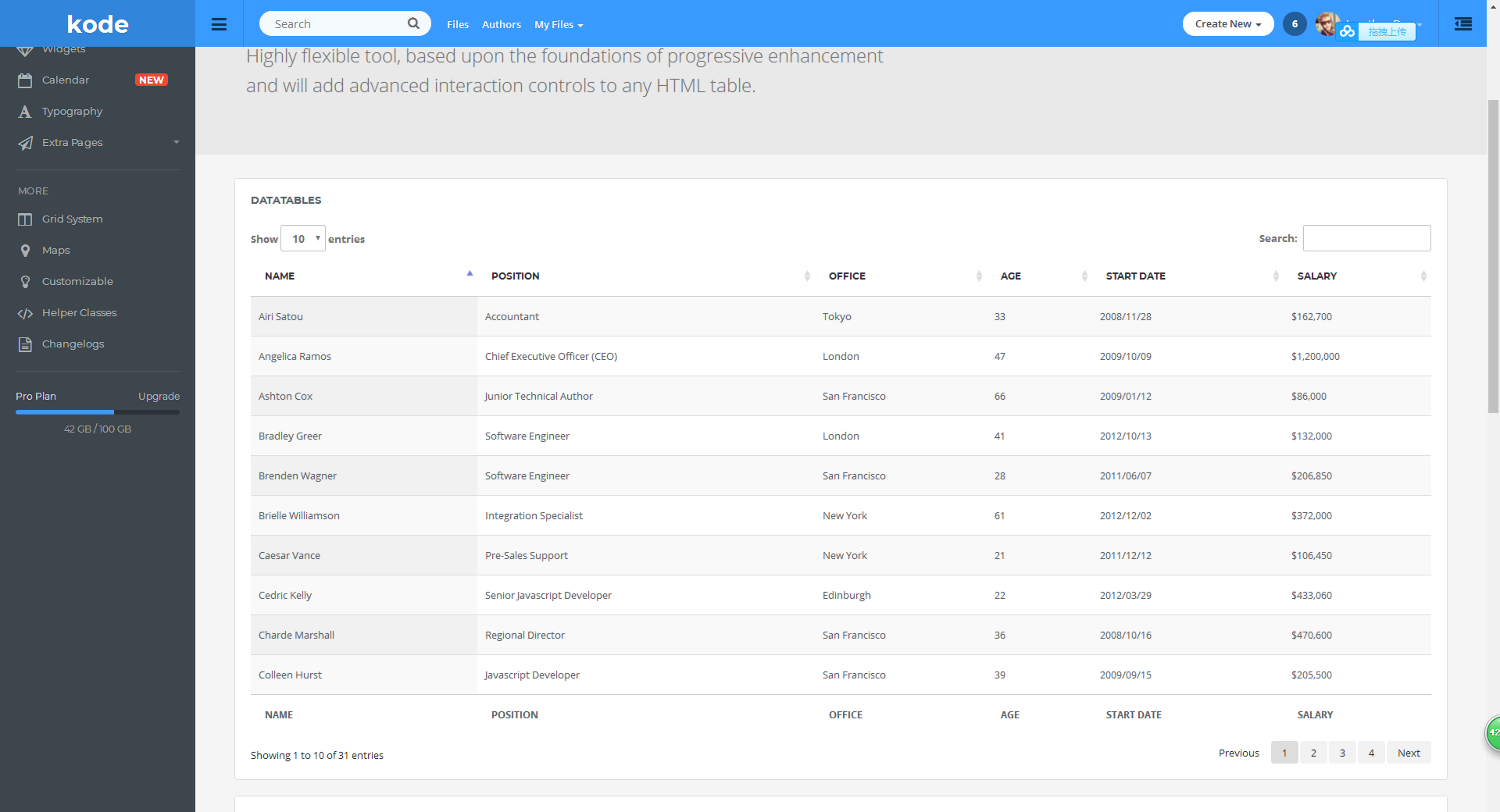The height and width of the screenshot is (812, 1500).
Task: Click the Airi Satou name cell
Action: point(363,316)
